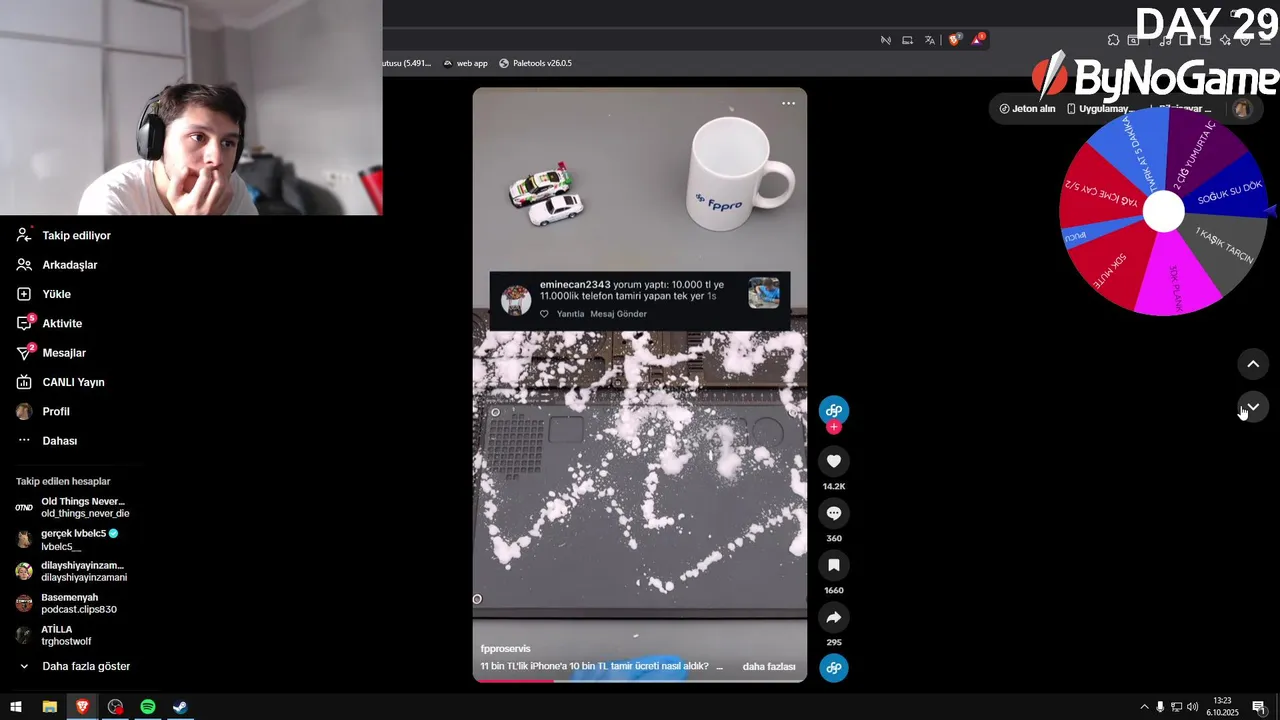This screenshot has height=720, width=1280.
Task: Click the wheel's white center hub
Action: click(1163, 212)
